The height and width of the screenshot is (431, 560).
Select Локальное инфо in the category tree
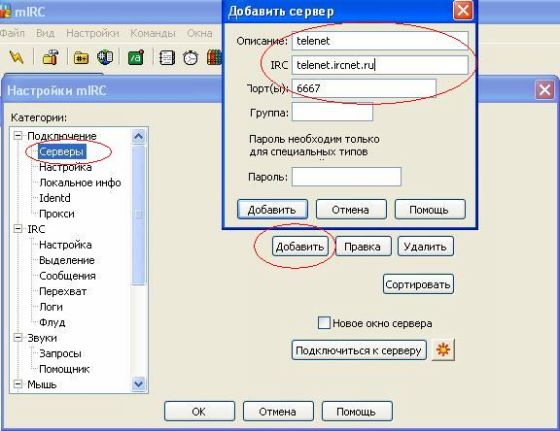(x=80, y=183)
